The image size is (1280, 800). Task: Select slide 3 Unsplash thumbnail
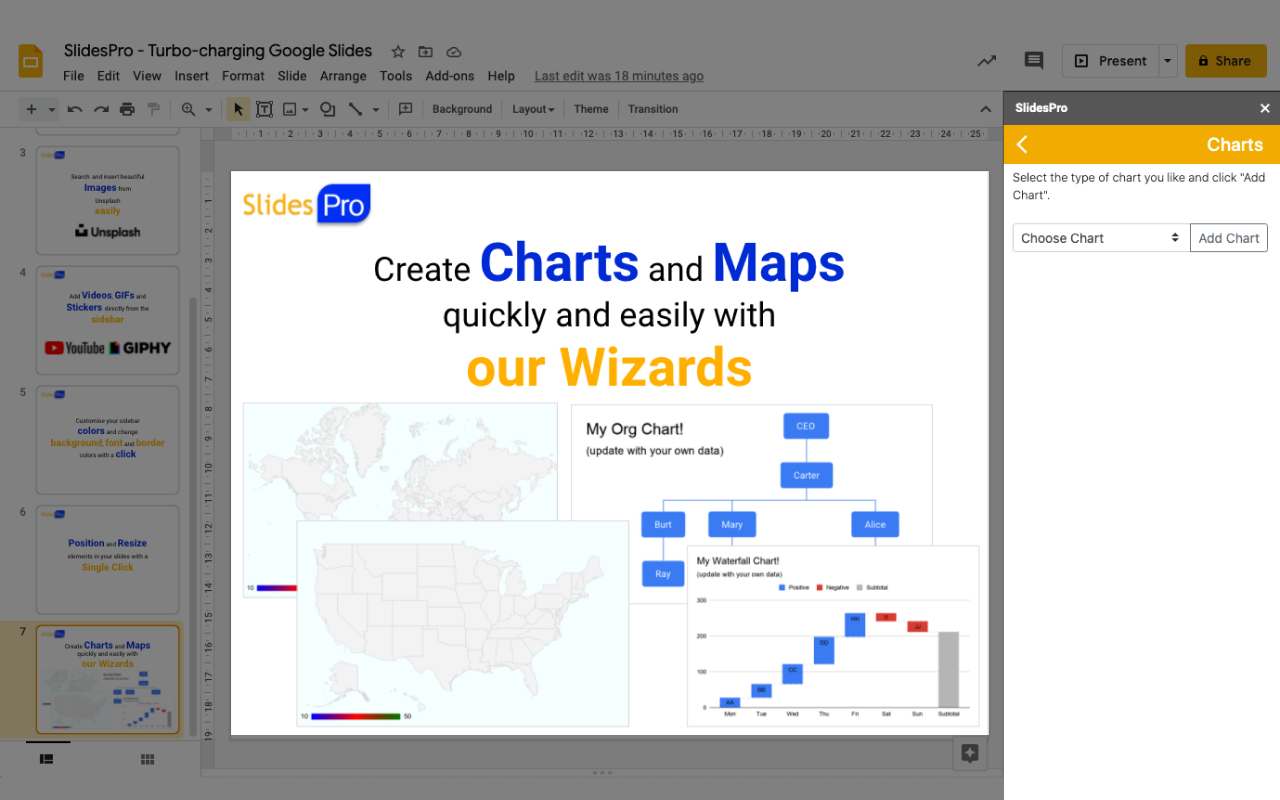pos(108,201)
